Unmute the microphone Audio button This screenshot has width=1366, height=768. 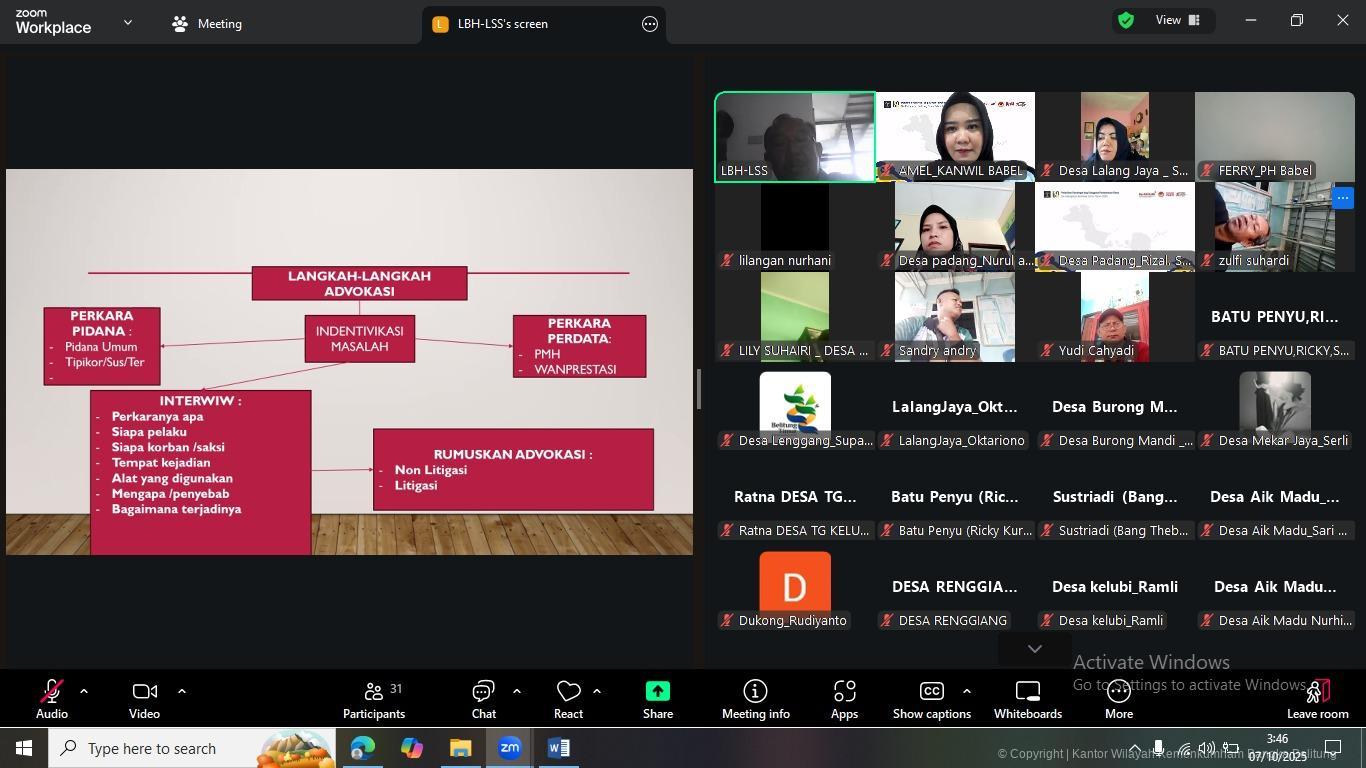tap(51, 700)
